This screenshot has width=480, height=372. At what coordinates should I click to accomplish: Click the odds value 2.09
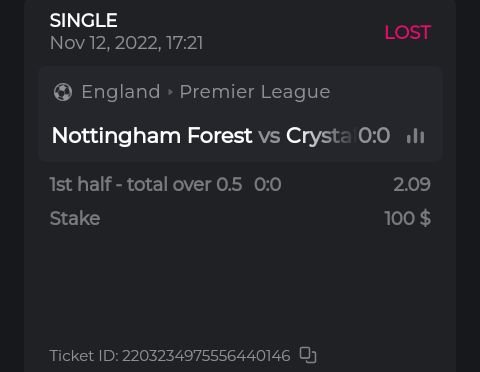[x=412, y=184]
